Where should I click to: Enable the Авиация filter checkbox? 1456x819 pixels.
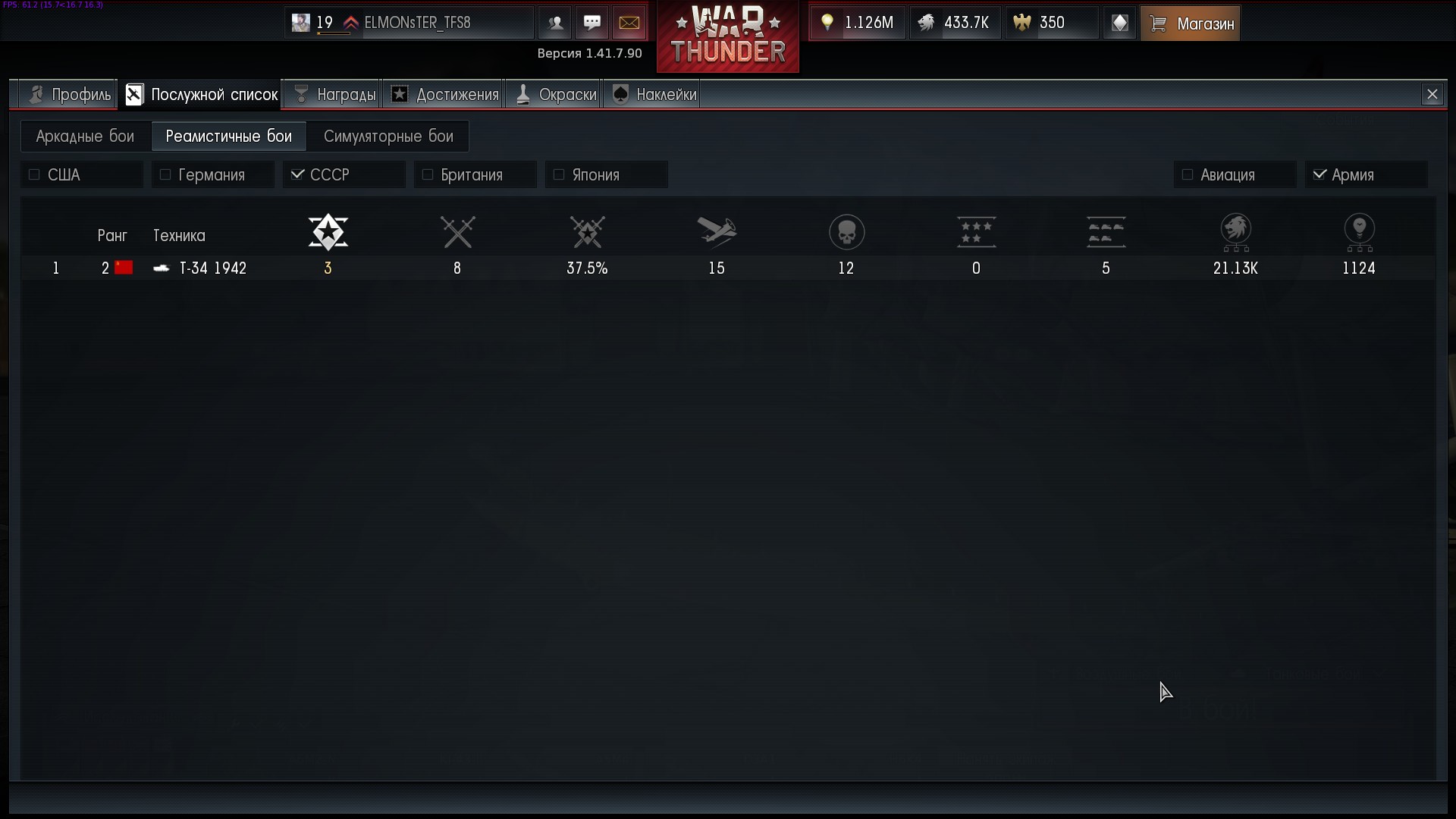click(1188, 175)
